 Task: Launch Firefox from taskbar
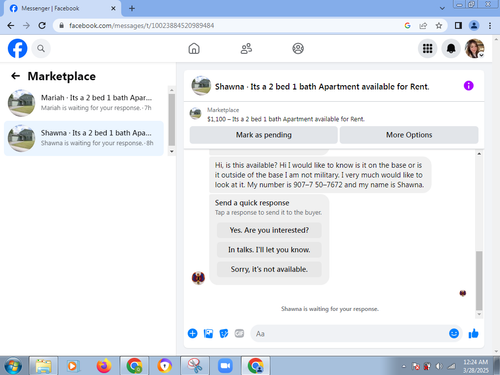[x=104, y=366]
